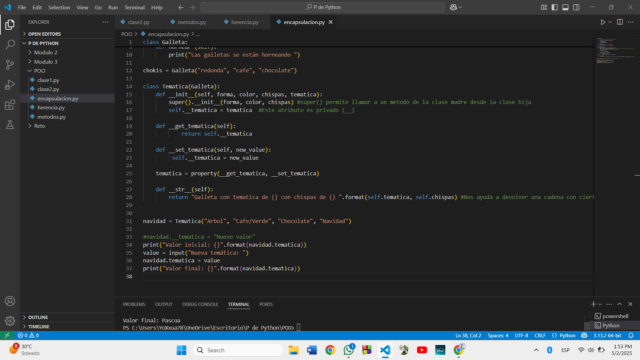
Task: Open the Source Control view
Action: [x=10, y=64]
